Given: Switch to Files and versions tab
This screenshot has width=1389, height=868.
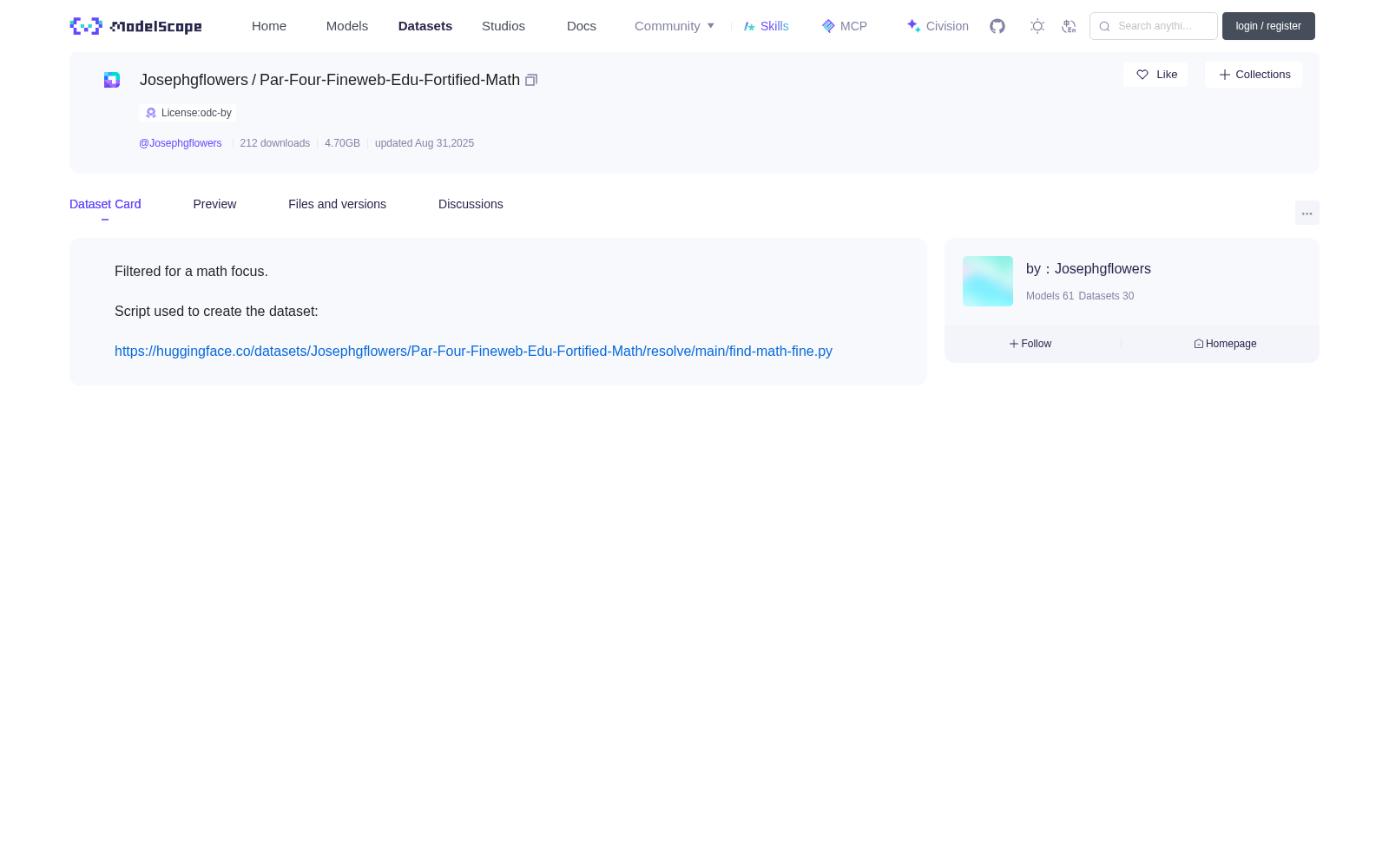Looking at the screenshot, I should point(337,204).
